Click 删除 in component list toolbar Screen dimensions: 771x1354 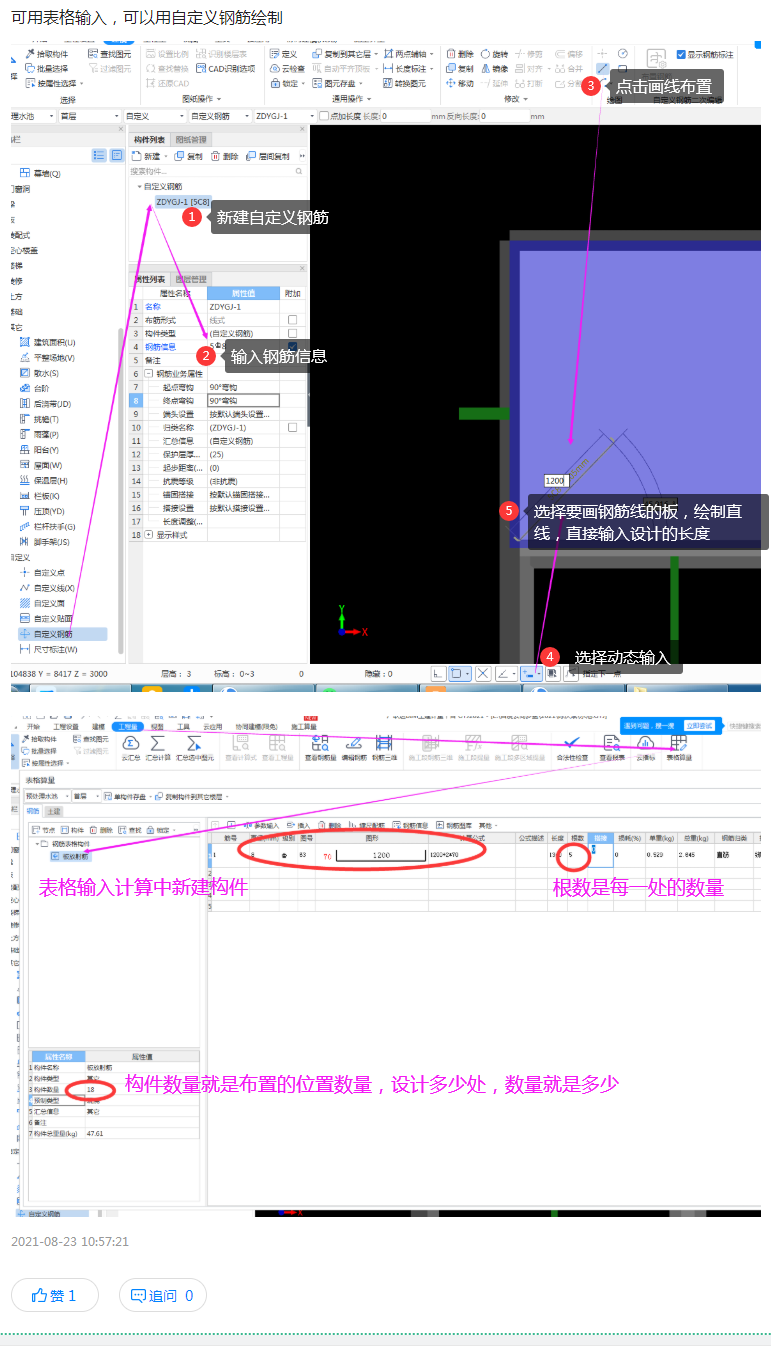[225, 156]
